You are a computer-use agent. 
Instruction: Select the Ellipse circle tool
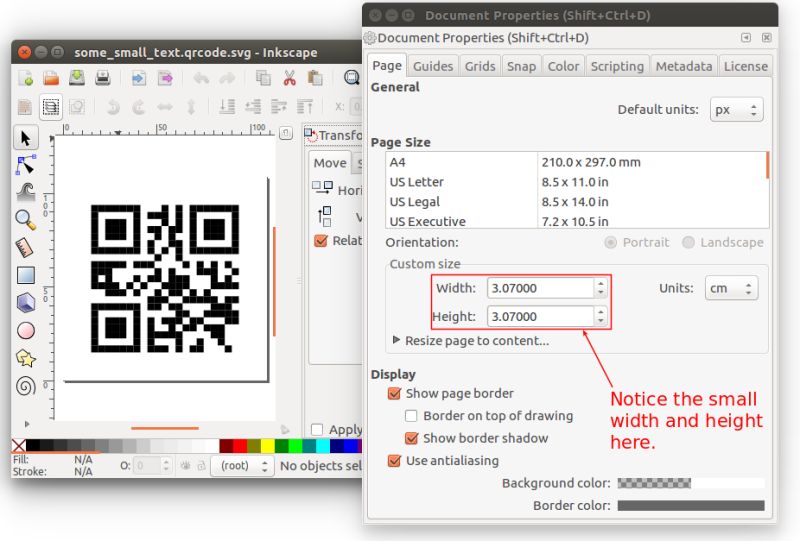point(26,331)
